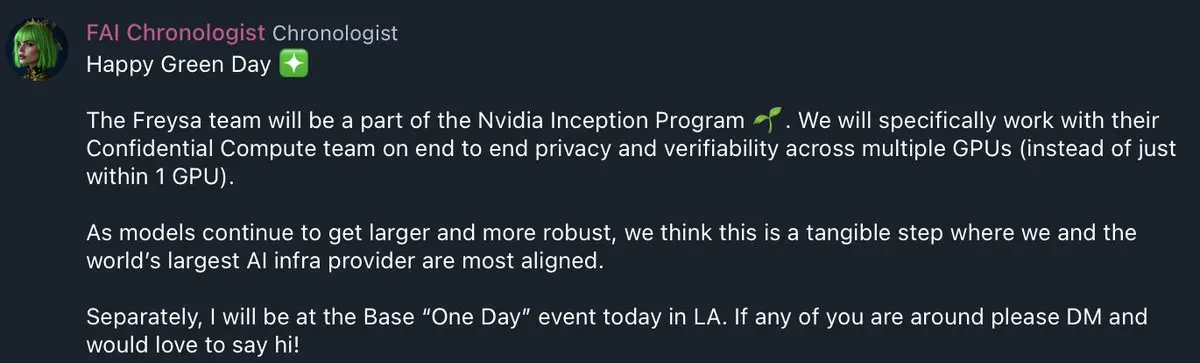This screenshot has height=363, width=1200.
Task: Click the Happy Green Day greeting text
Action: (179, 65)
